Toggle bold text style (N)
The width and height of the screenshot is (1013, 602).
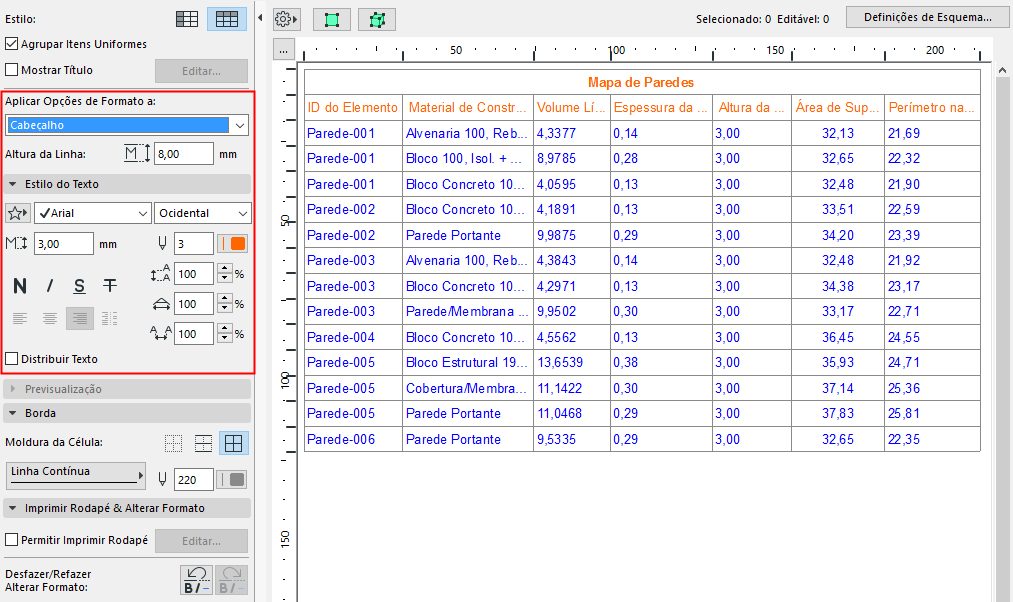(x=20, y=286)
